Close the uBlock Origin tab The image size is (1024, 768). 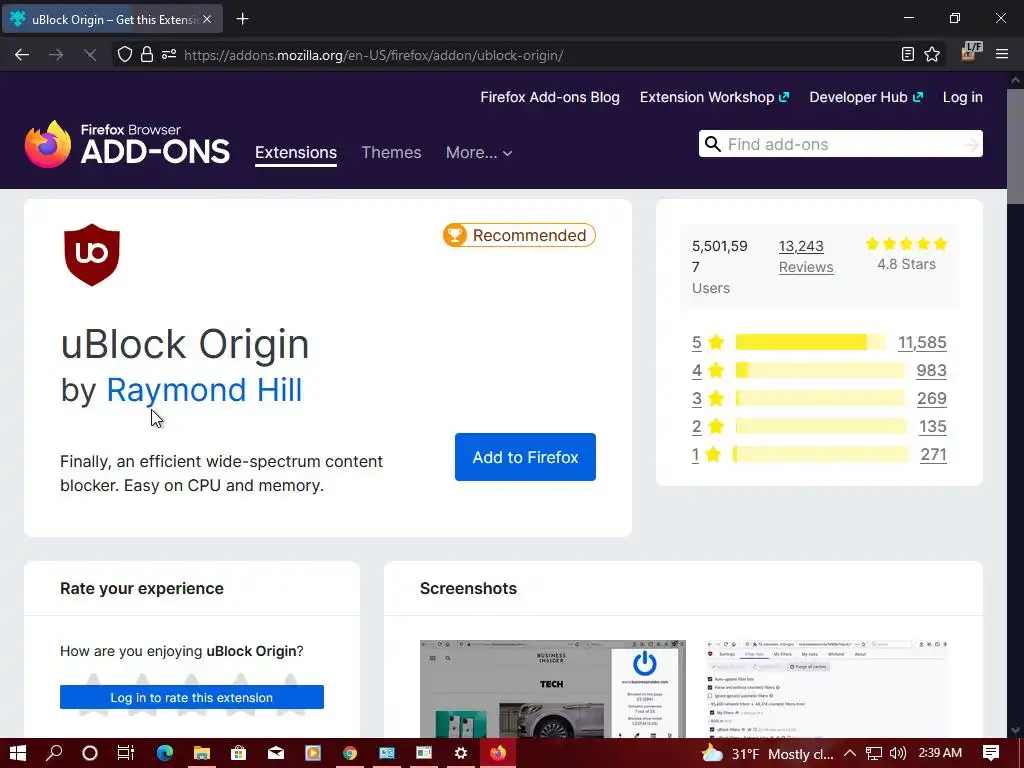[207, 19]
